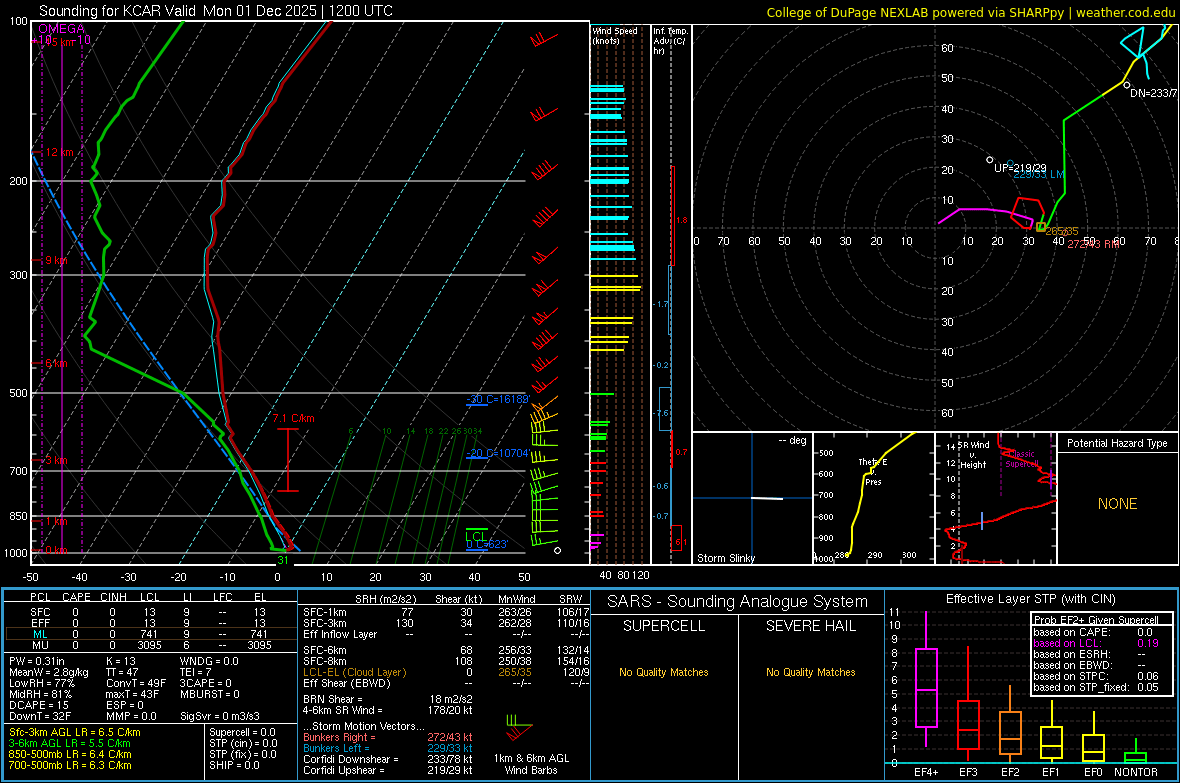The height and width of the screenshot is (783, 1180).
Task: Click the -30 C=16188' height label
Action: tap(498, 399)
